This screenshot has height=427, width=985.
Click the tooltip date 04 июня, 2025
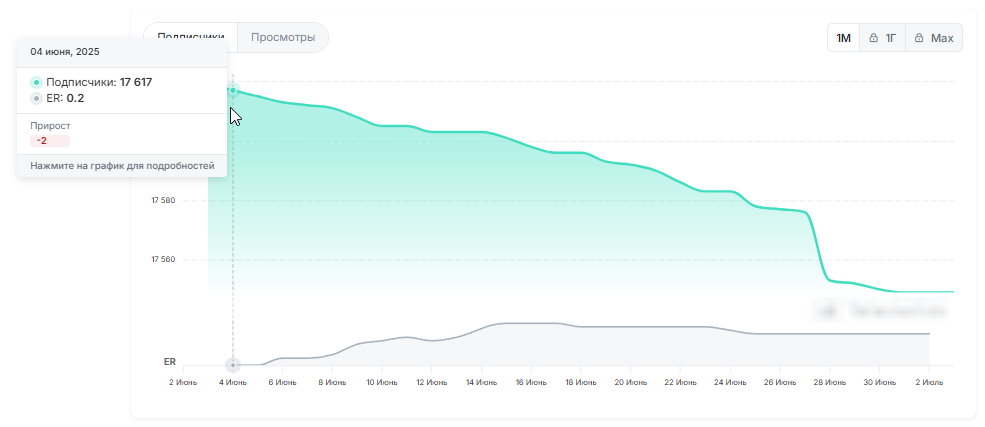65,51
